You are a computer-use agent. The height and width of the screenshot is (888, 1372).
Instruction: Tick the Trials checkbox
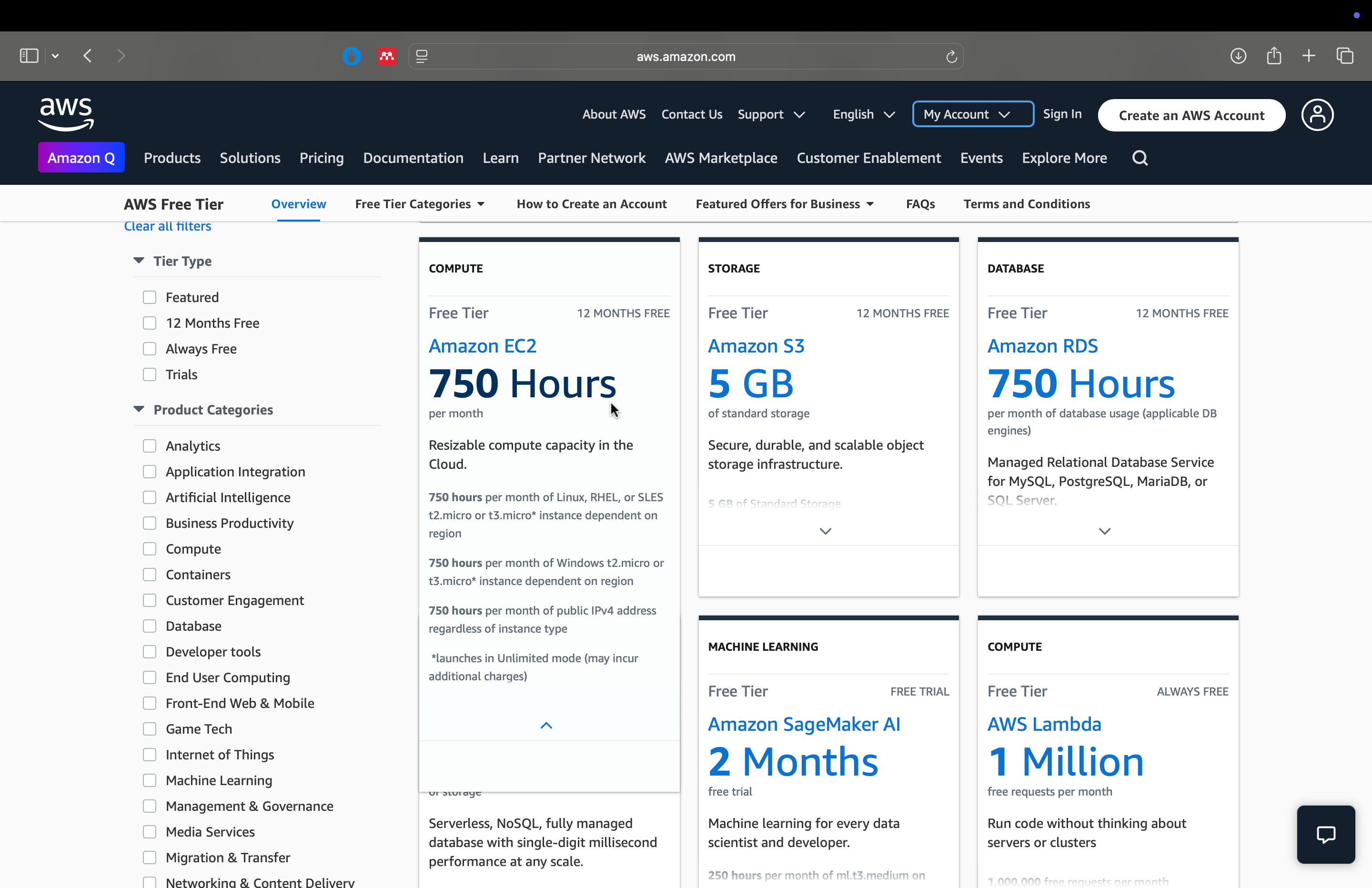point(150,374)
